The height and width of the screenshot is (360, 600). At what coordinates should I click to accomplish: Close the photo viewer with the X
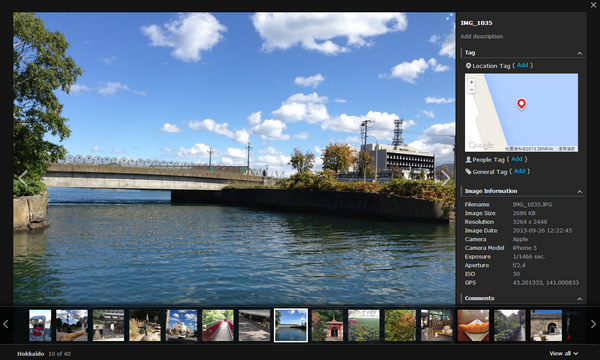click(x=593, y=5)
